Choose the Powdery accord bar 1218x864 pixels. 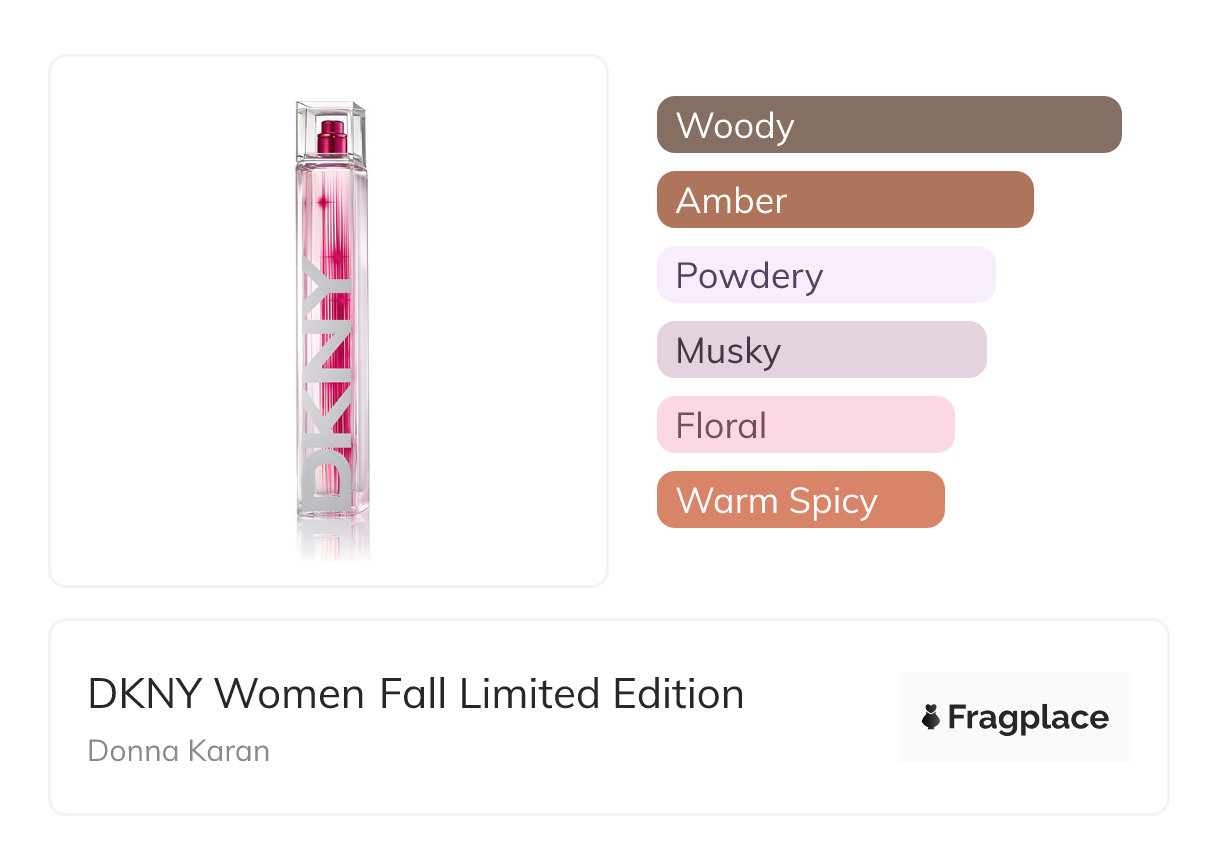826,275
